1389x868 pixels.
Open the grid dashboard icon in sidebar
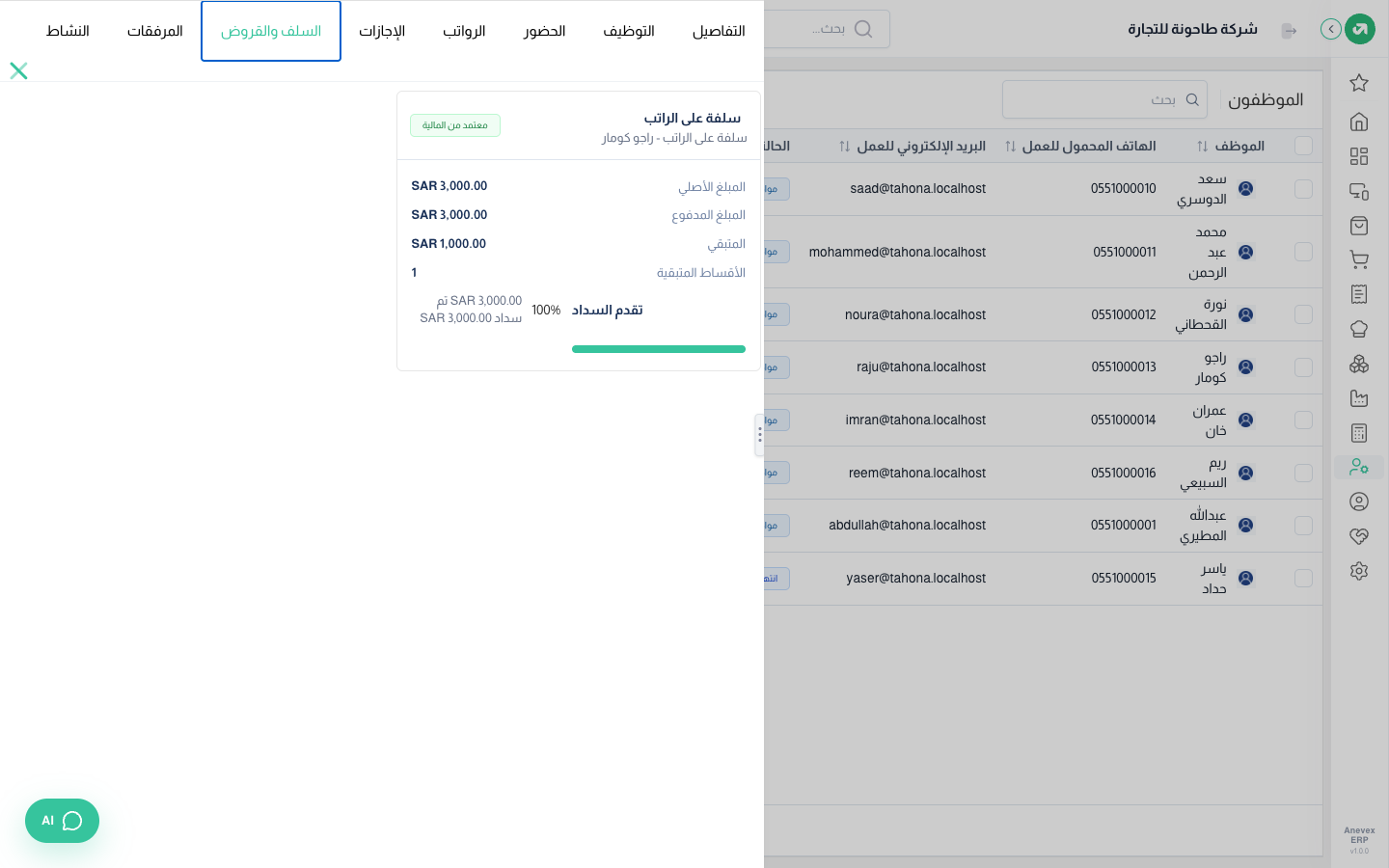click(1359, 156)
